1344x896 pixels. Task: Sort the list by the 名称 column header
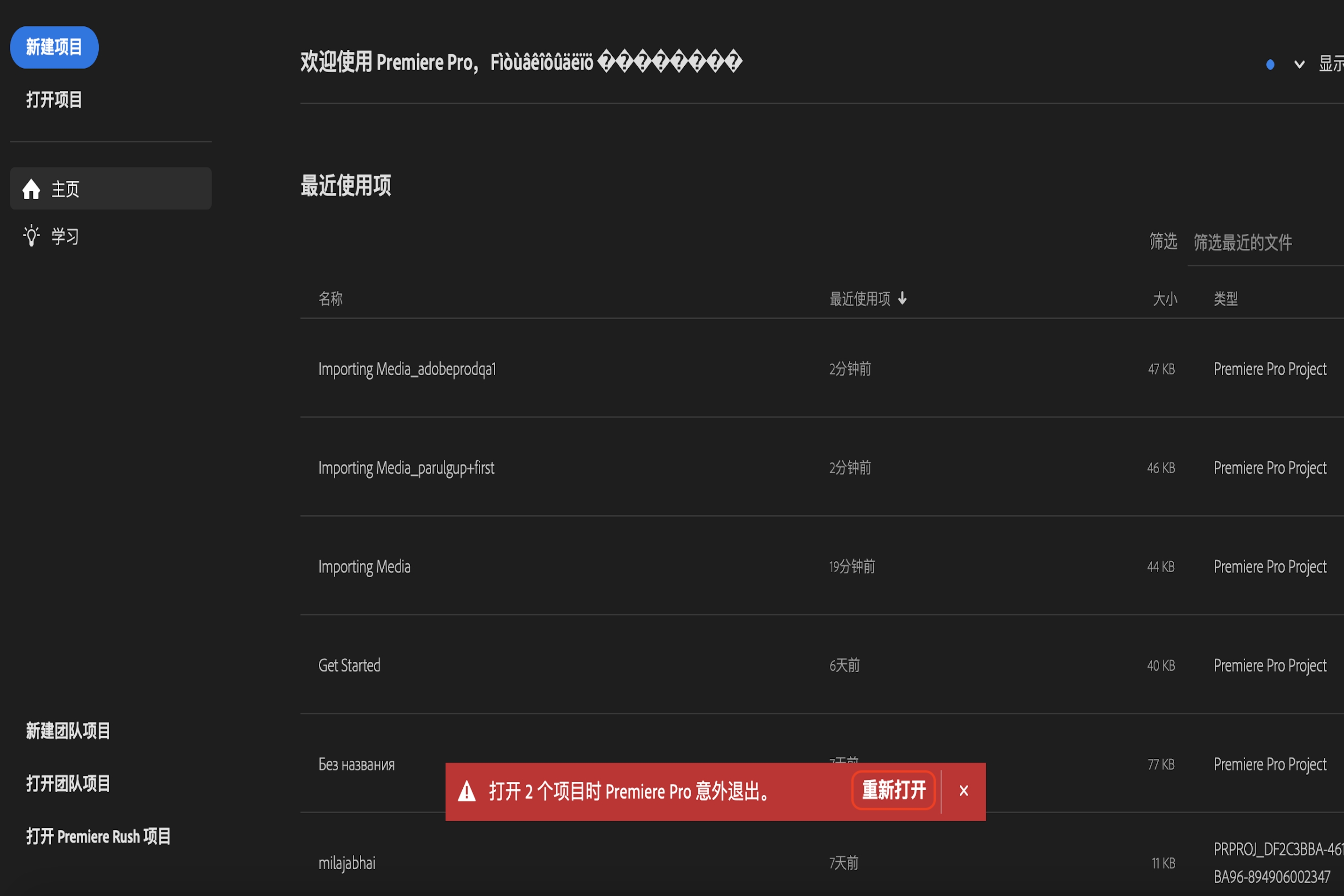[331, 299]
